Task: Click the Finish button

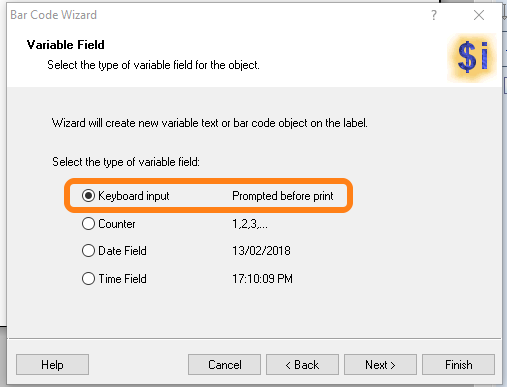Action: point(458,365)
